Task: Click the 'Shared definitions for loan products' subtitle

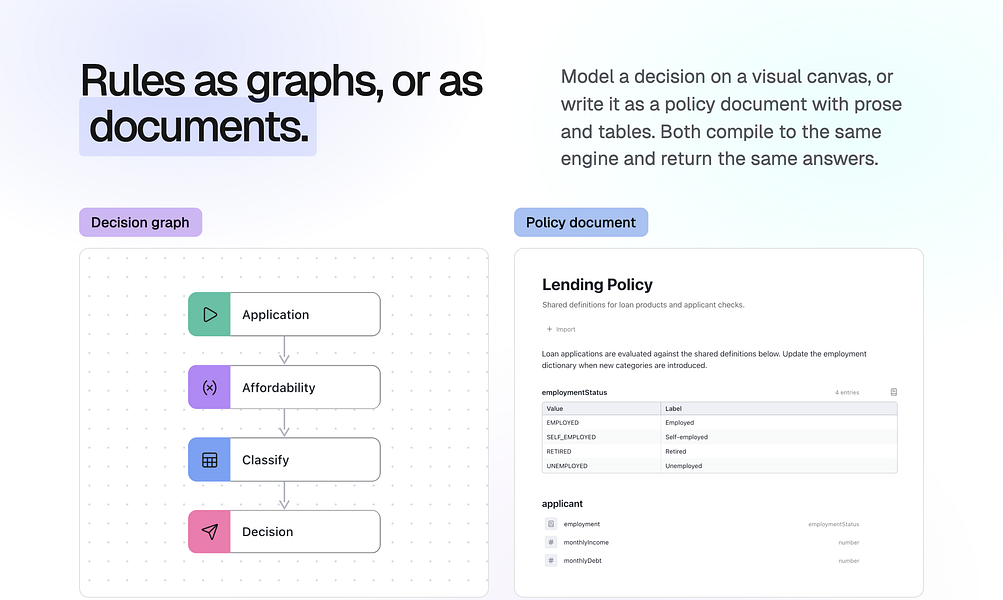Action: [643, 305]
